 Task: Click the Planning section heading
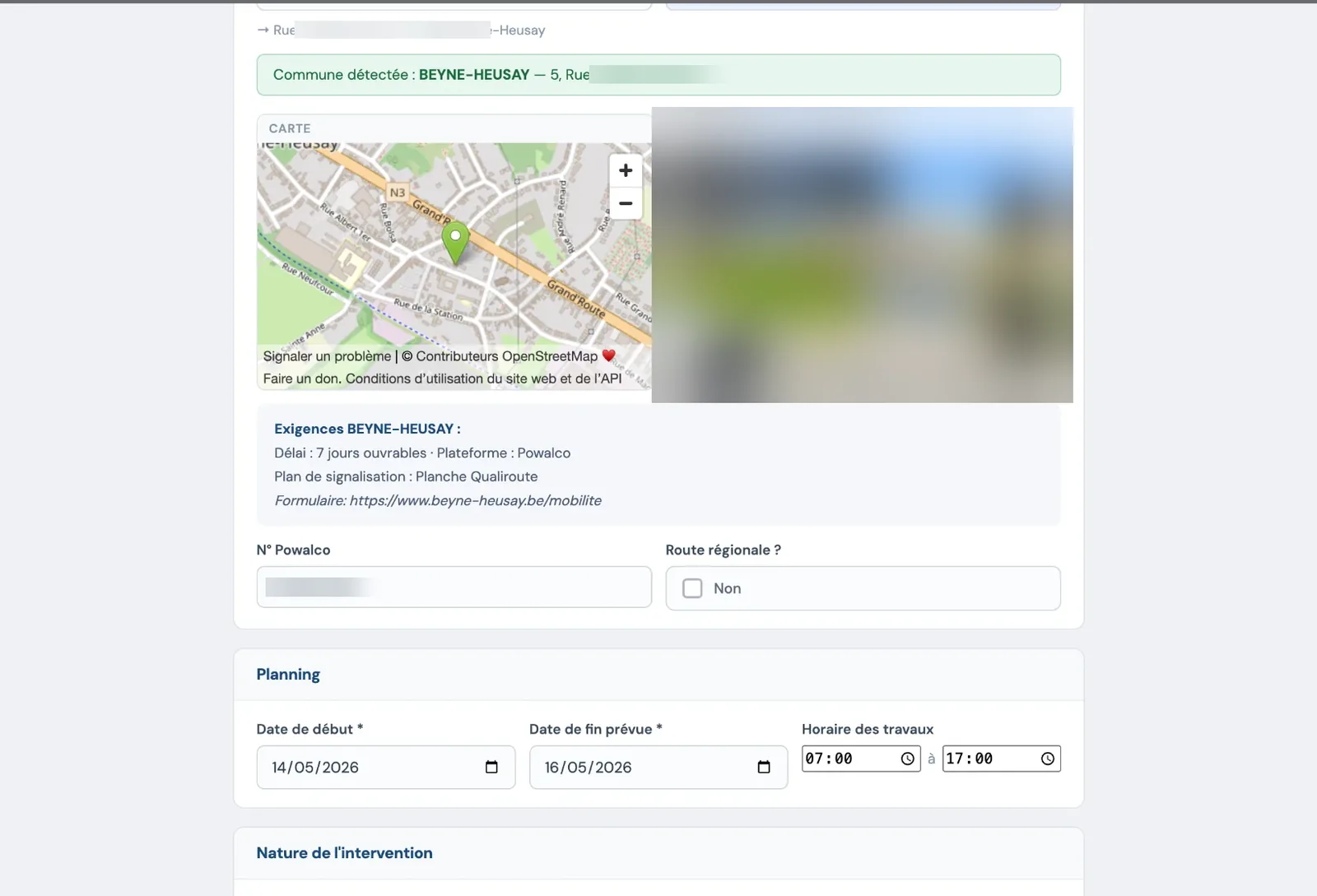(288, 674)
